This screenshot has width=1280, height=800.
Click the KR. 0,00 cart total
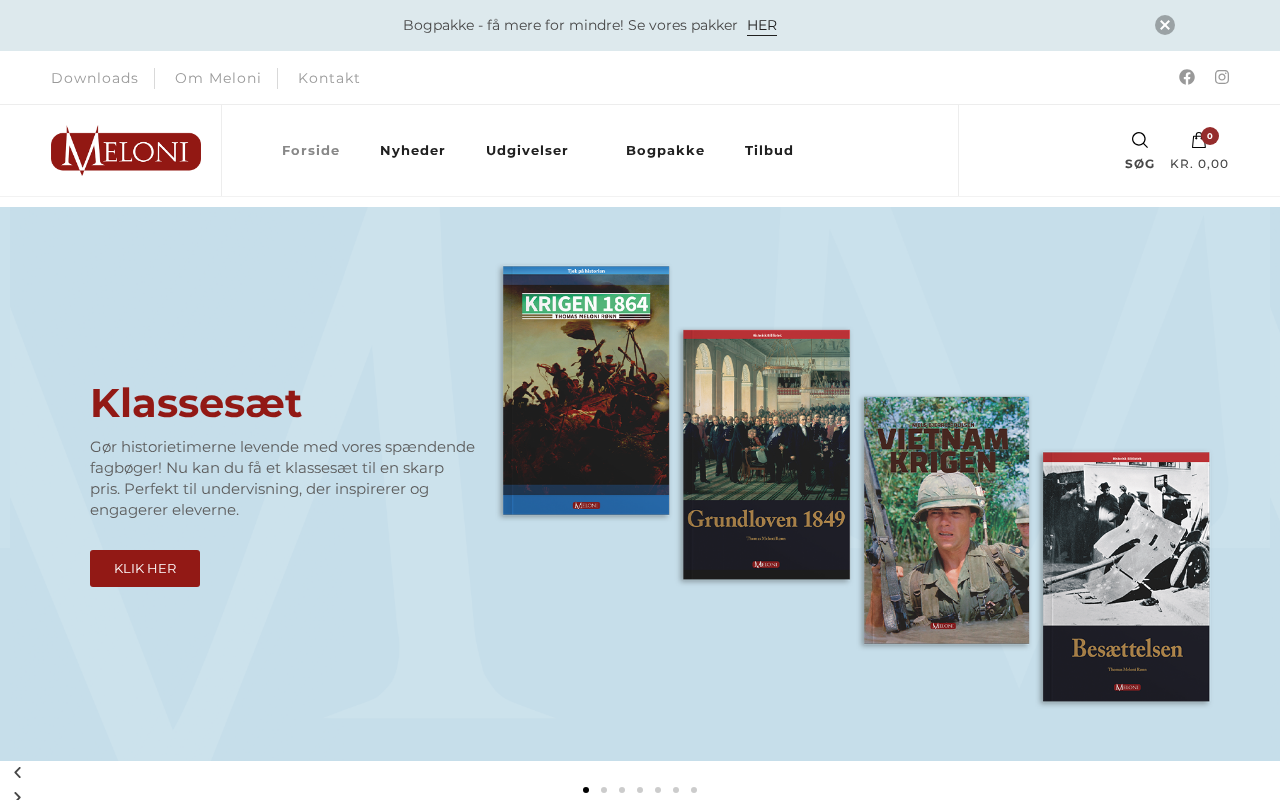pos(1199,164)
